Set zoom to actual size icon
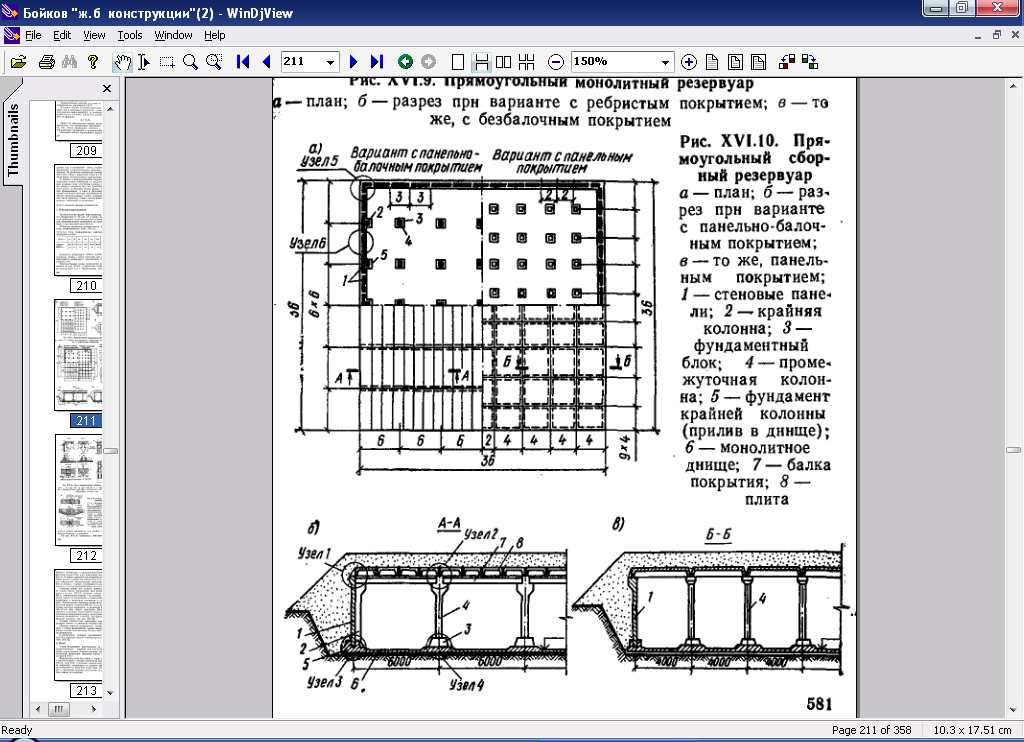This screenshot has height=742, width=1024. [x=712, y=62]
